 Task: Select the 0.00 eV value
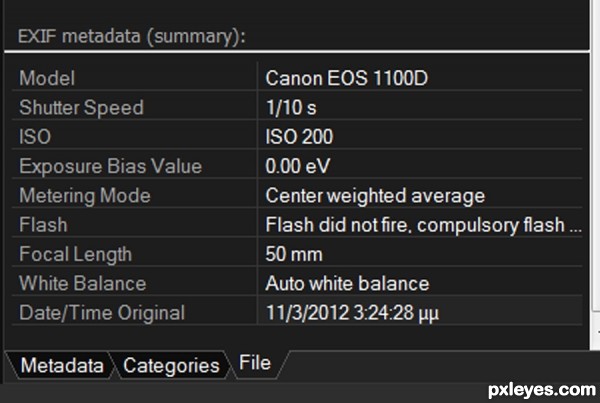(x=298, y=166)
